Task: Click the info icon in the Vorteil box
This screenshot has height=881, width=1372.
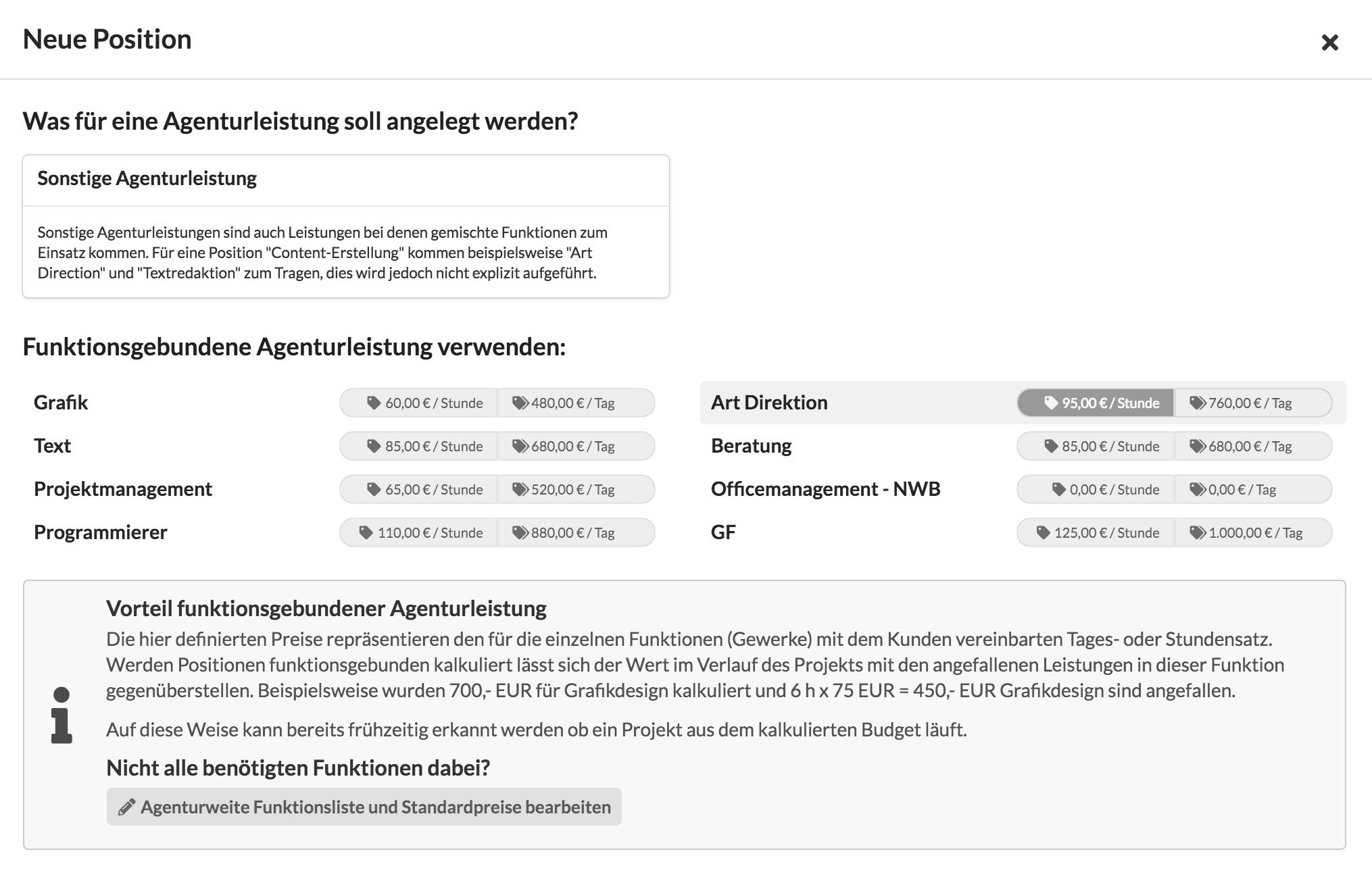Action: [62, 715]
